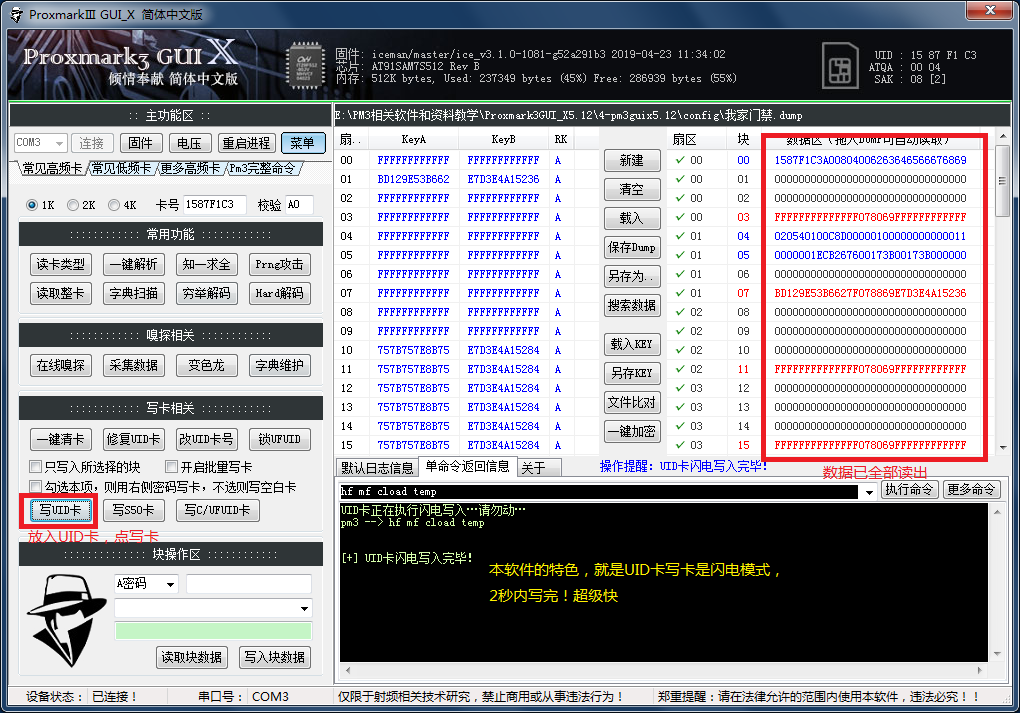The image size is (1020, 713).
Task: Switch to 常见低频卡 tab
Action: [121, 168]
